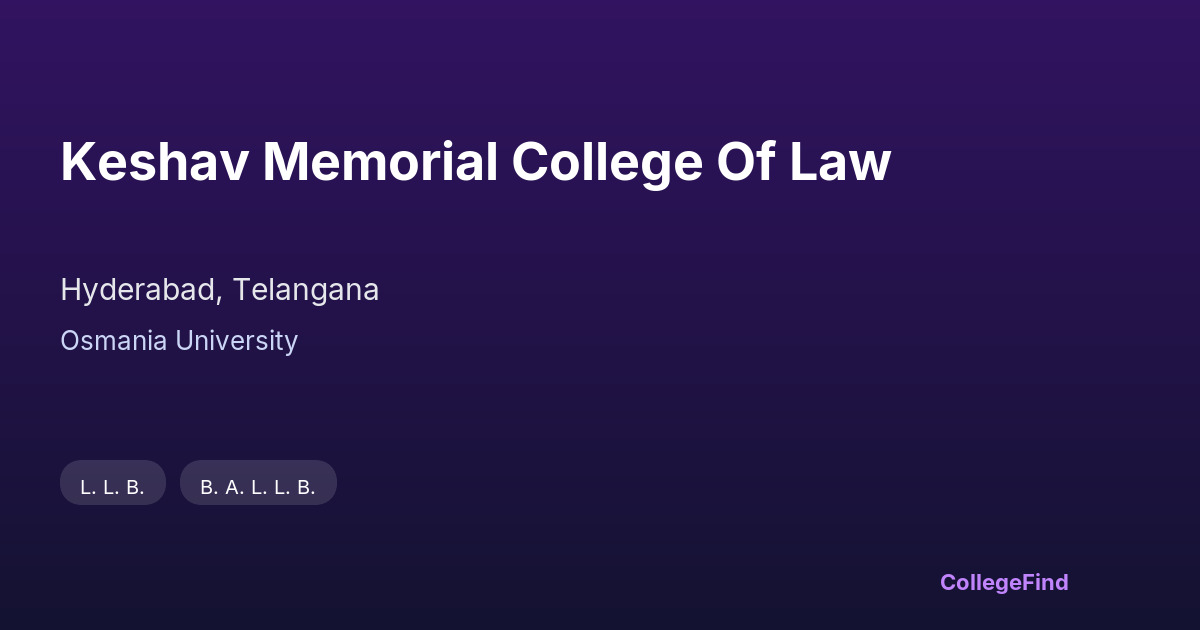This screenshot has height=630, width=1200.
Task: Select the B. A. L. L. B. course tag
Action: pyautogui.click(x=258, y=483)
